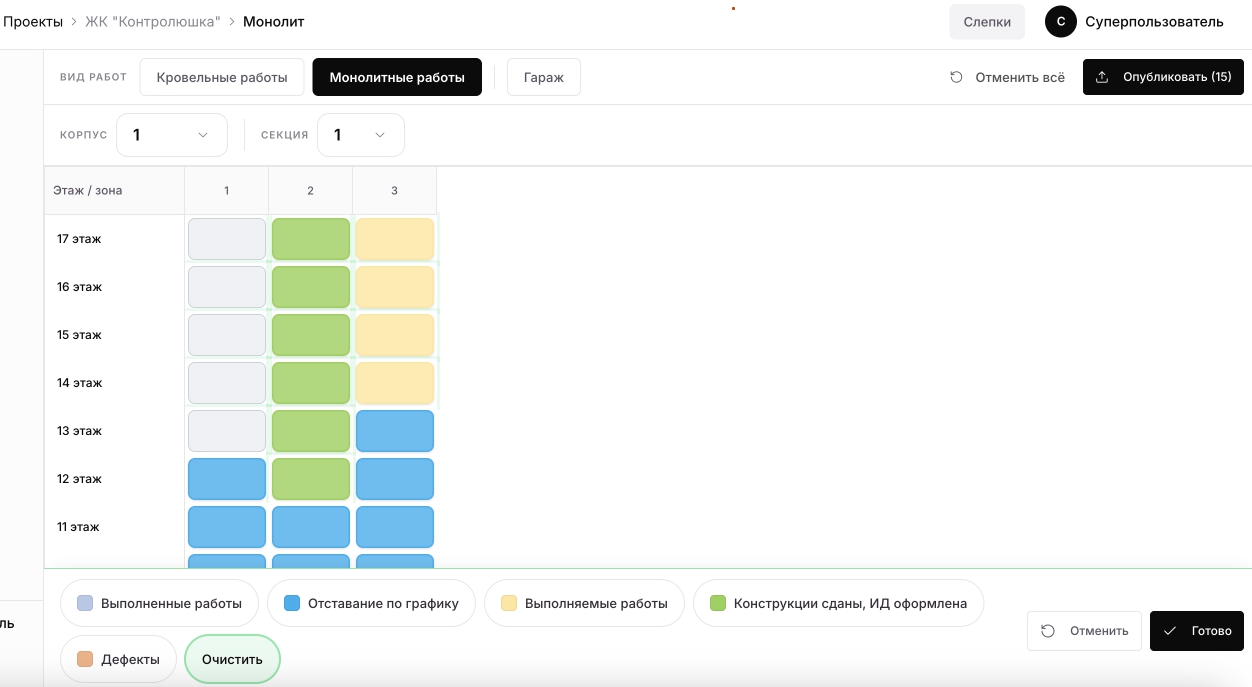This screenshot has height=687, width=1252.
Task: Switch to Кровельные работы tab
Action: (x=222, y=77)
